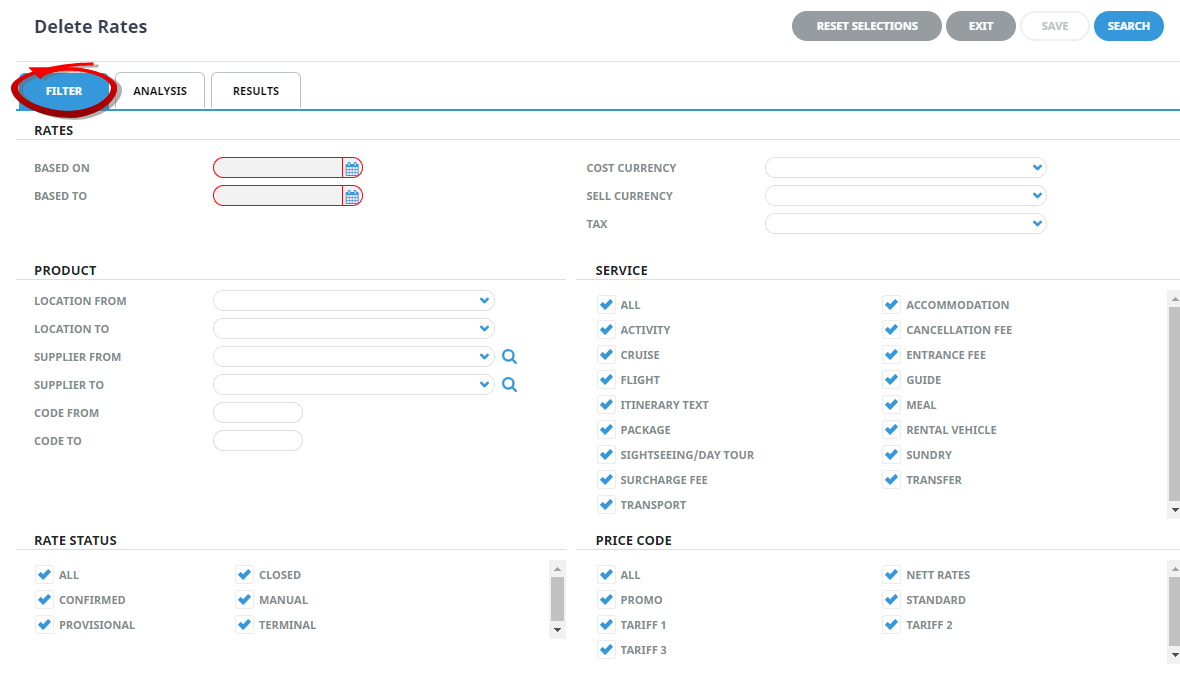Toggle the Guide service checkbox
Screen dimensions: 1180x673
(892, 379)
